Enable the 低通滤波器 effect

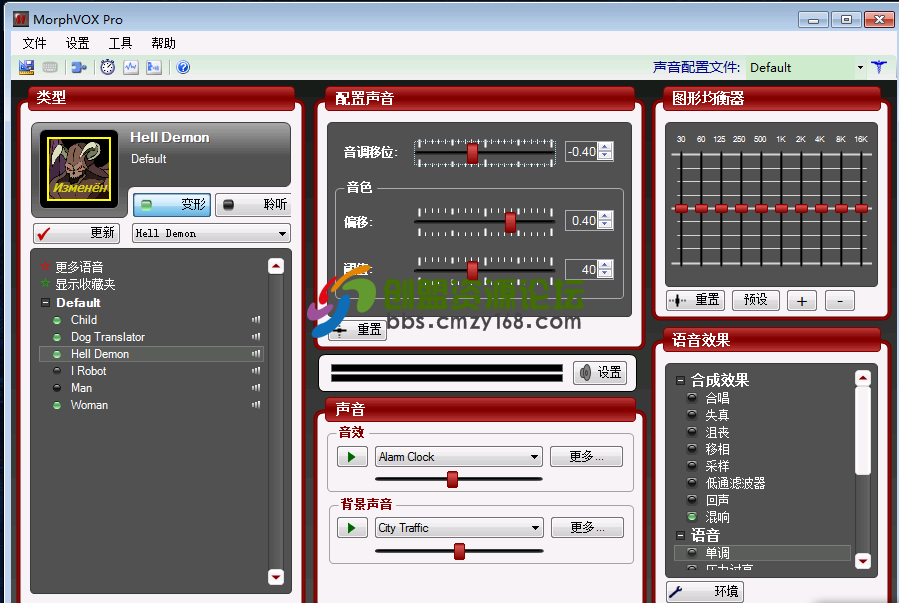[692, 483]
